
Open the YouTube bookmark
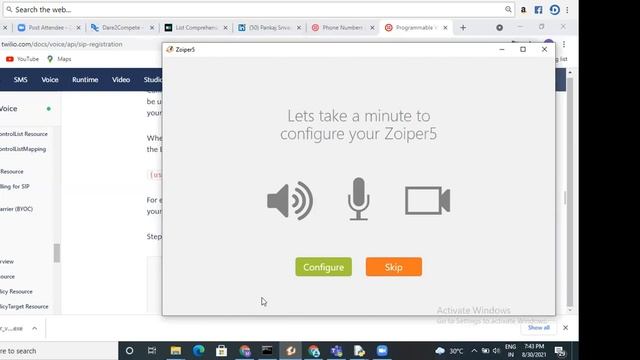pyautogui.click(x=22, y=59)
